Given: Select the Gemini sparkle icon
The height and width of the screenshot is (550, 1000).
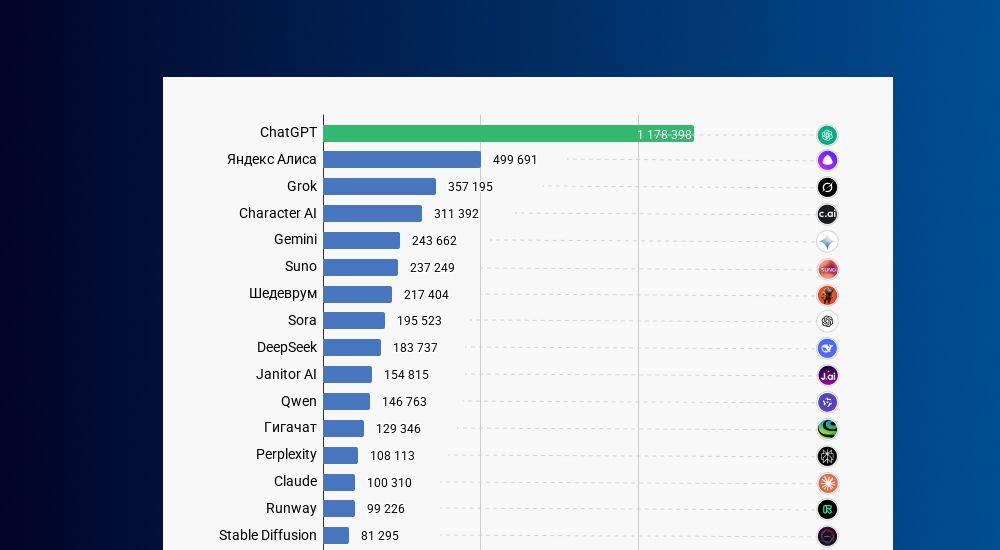Looking at the screenshot, I should pyautogui.click(x=827, y=241).
